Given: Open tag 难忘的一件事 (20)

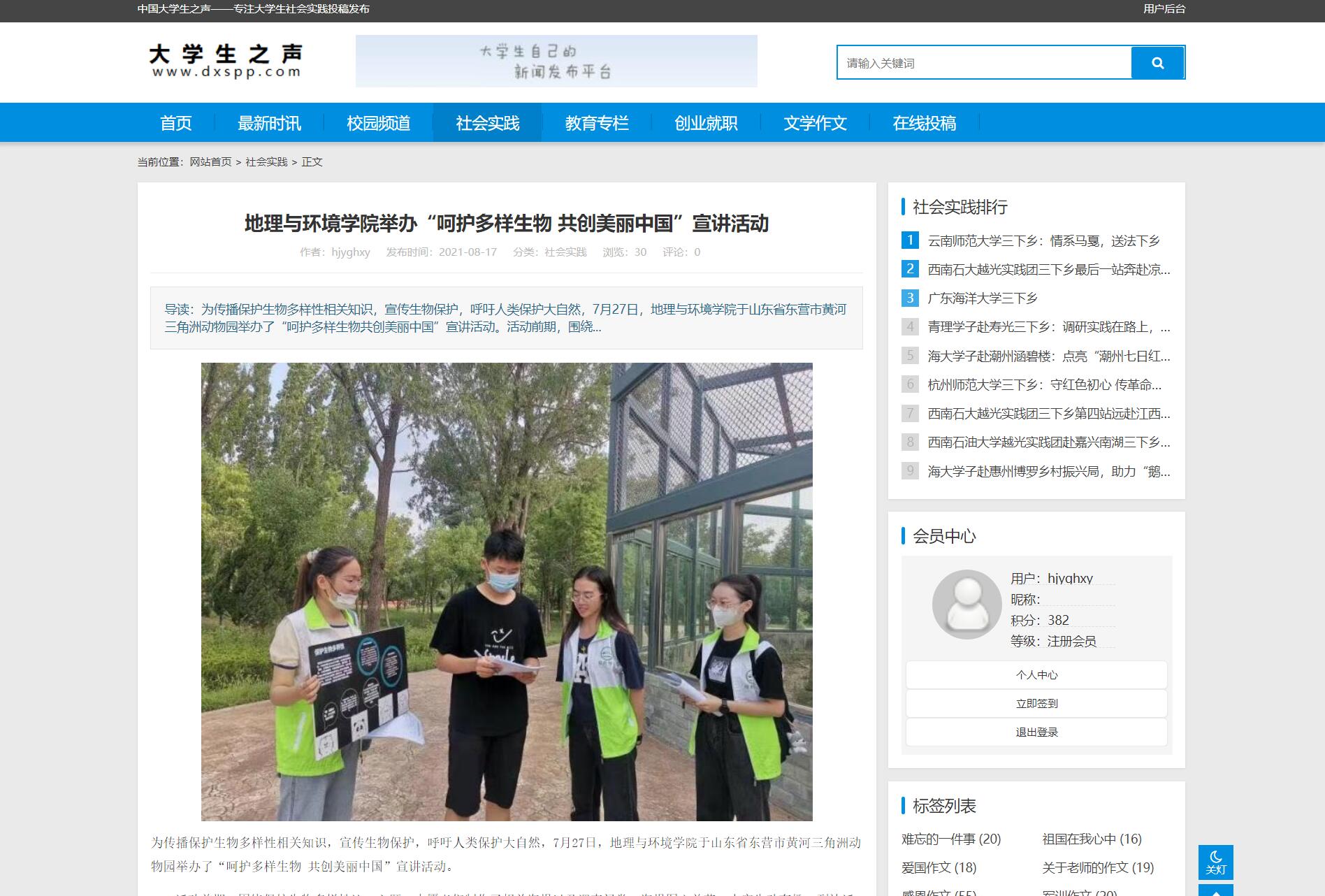Looking at the screenshot, I should click(x=951, y=839).
